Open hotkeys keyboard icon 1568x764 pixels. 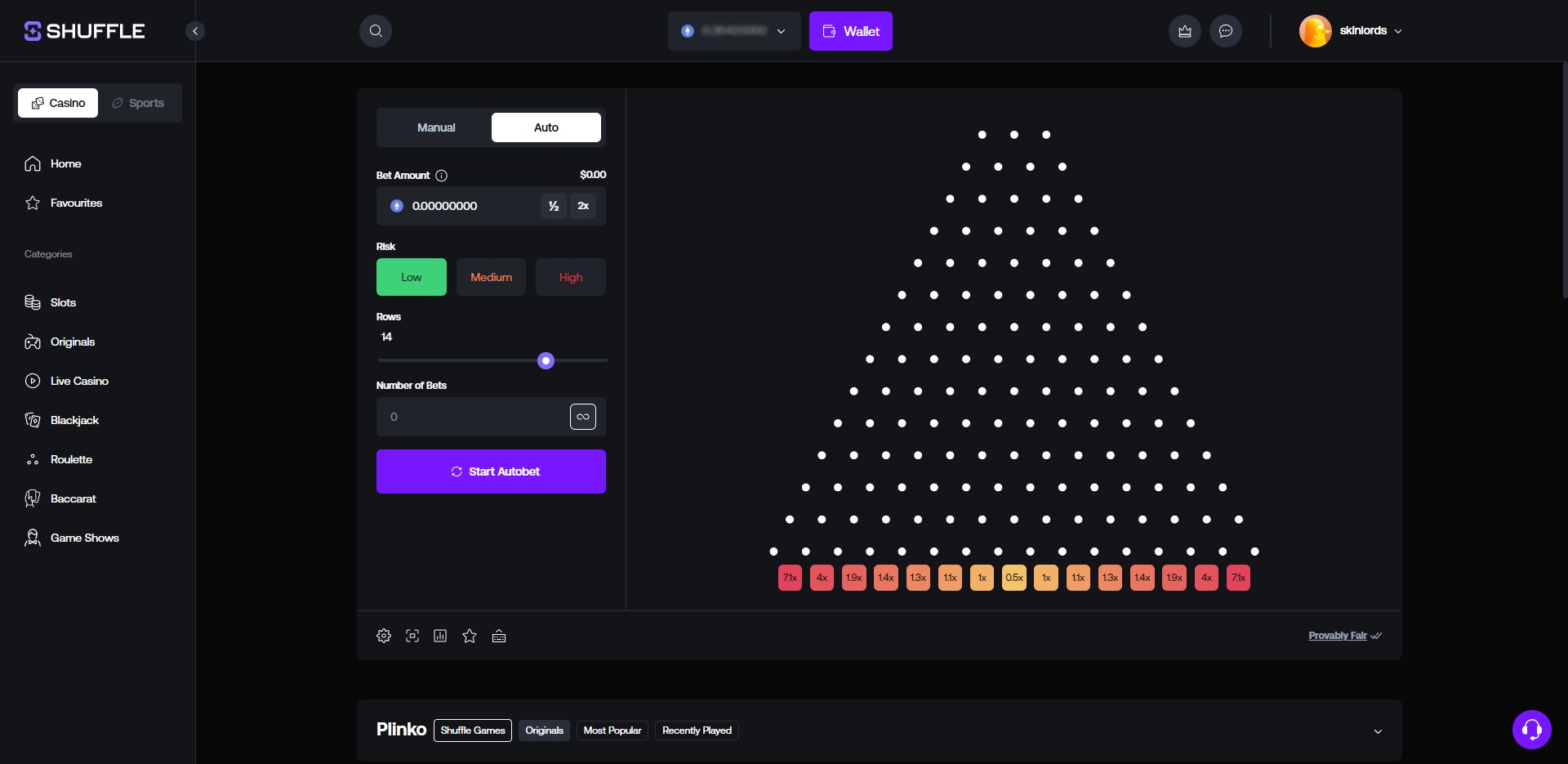tap(499, 636)
